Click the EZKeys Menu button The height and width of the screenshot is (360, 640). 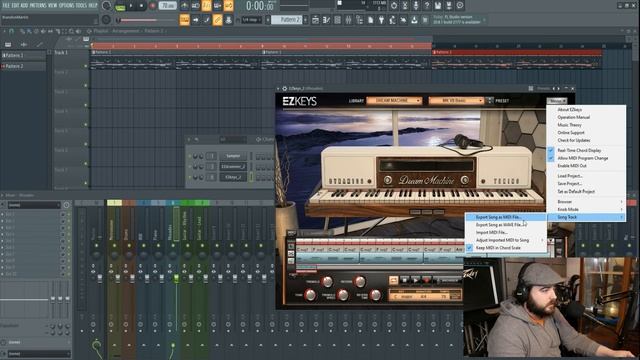(556, 101)
